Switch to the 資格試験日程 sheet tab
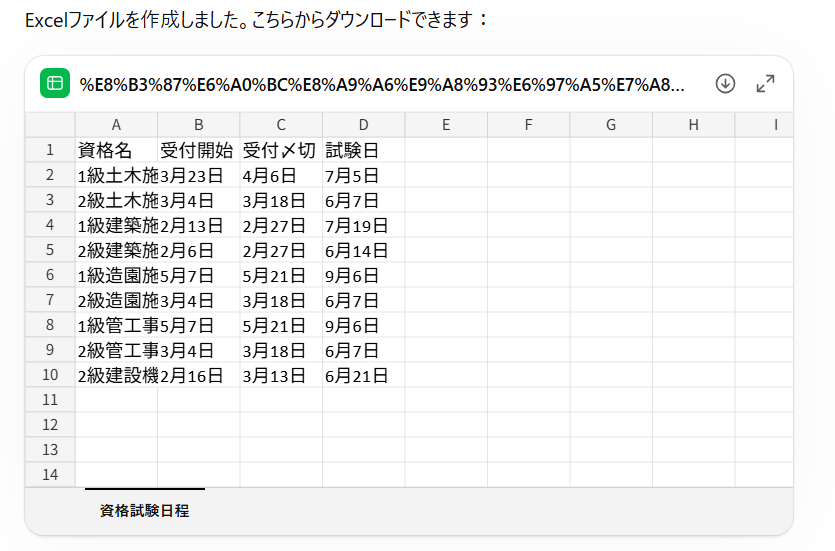The height and width of the screenshot is (551, 835). coord(145,510)
